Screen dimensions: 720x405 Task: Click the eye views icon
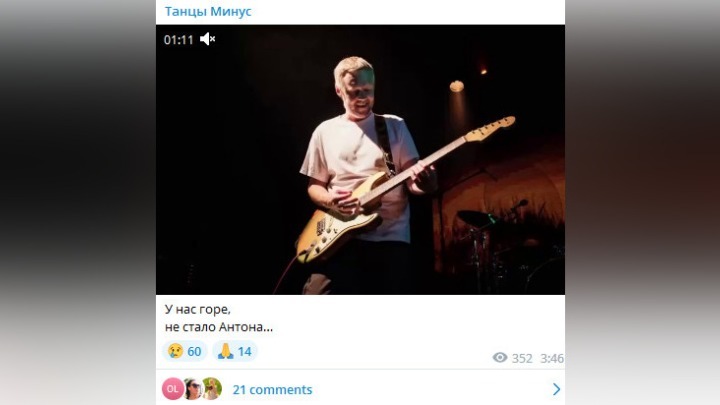[500, 357]
